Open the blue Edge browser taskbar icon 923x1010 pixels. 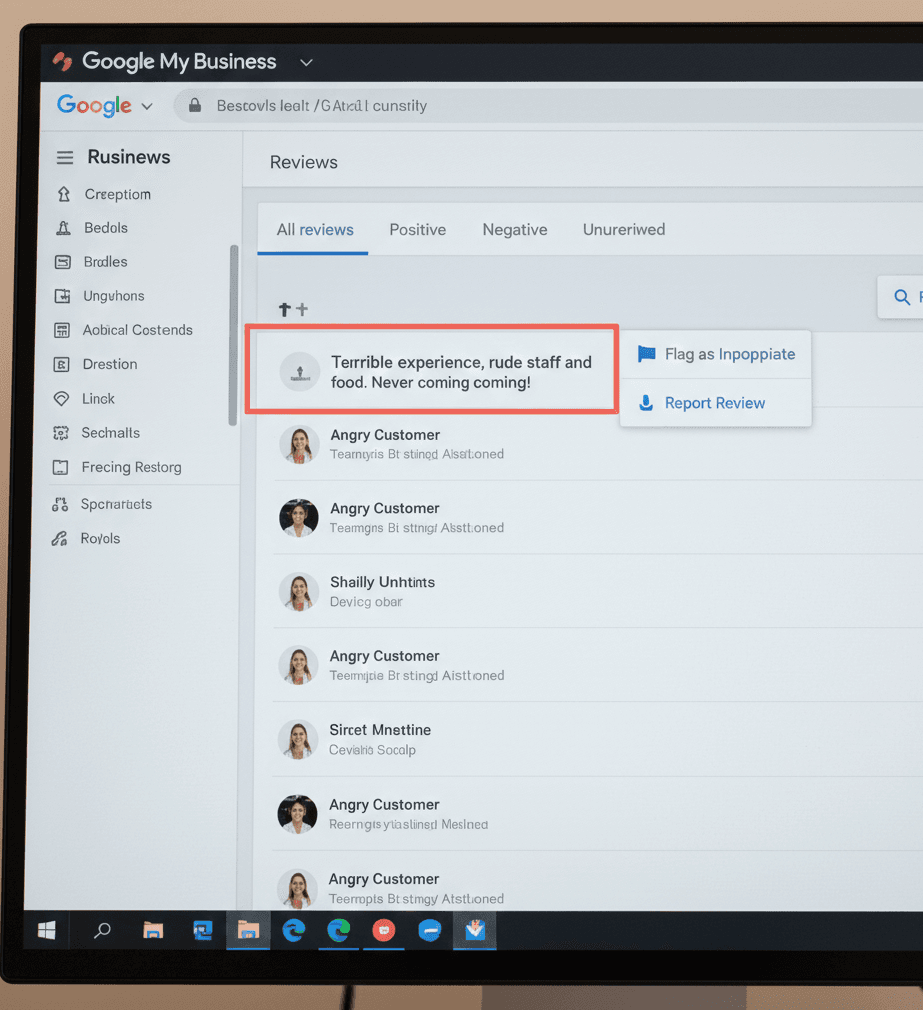tap(294, 930)
